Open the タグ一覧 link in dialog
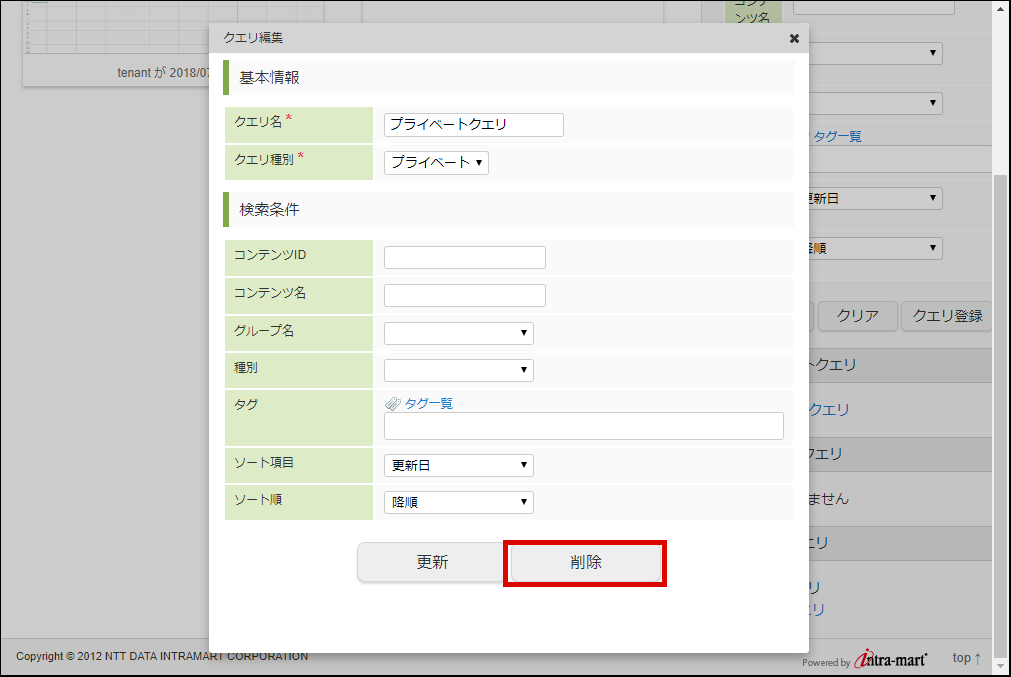 point(428,403)
